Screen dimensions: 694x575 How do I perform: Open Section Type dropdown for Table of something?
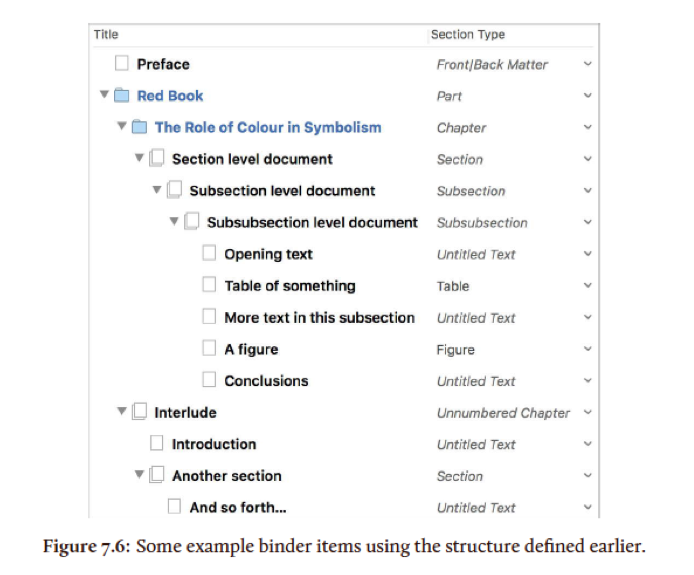587,286
